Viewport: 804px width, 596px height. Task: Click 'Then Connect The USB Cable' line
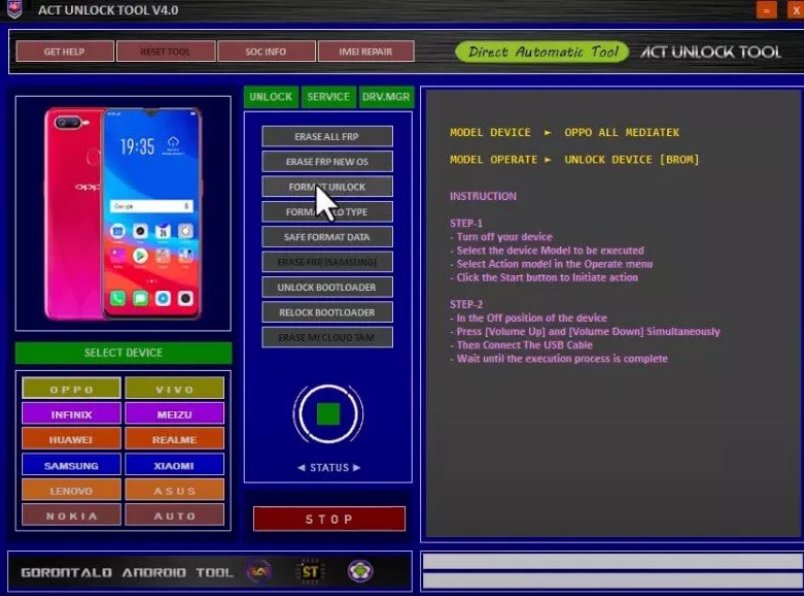pos(525,345)
